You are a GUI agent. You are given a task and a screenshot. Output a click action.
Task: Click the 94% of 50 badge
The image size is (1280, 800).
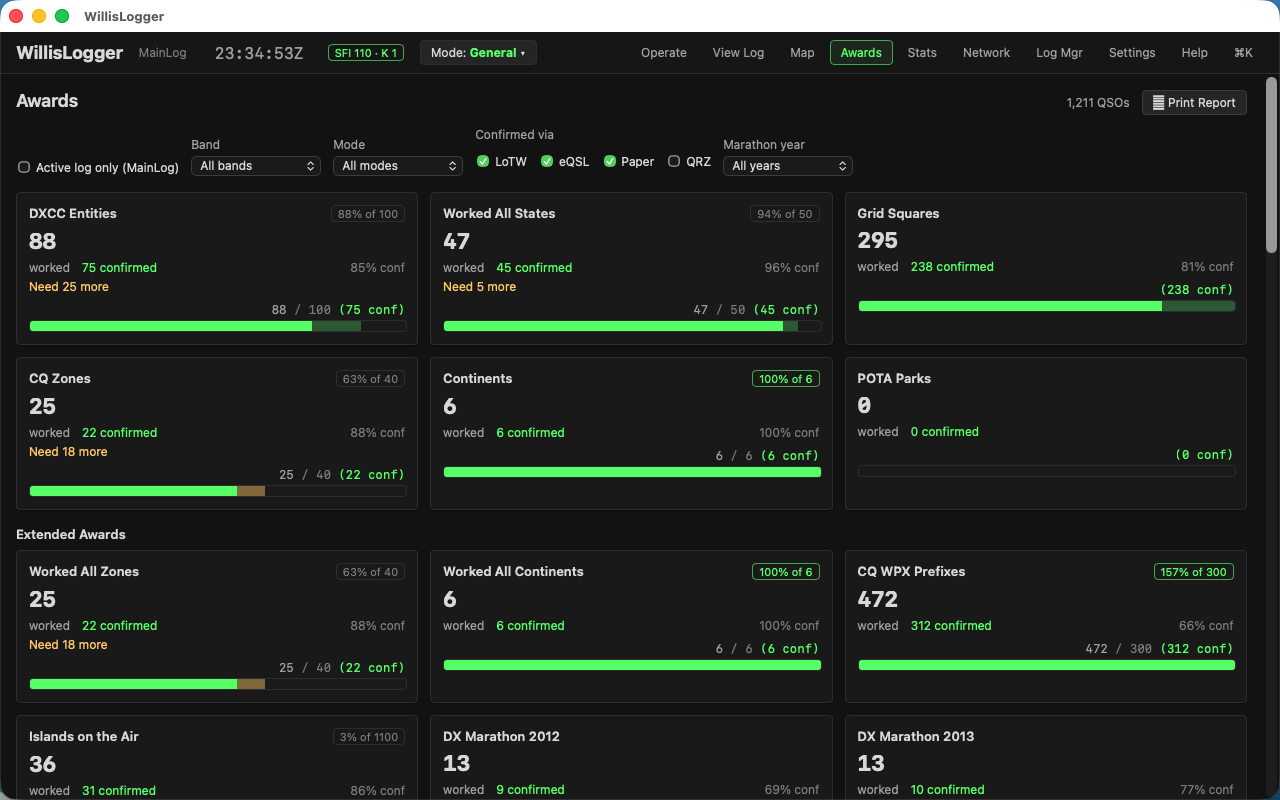tap(785, 214)
